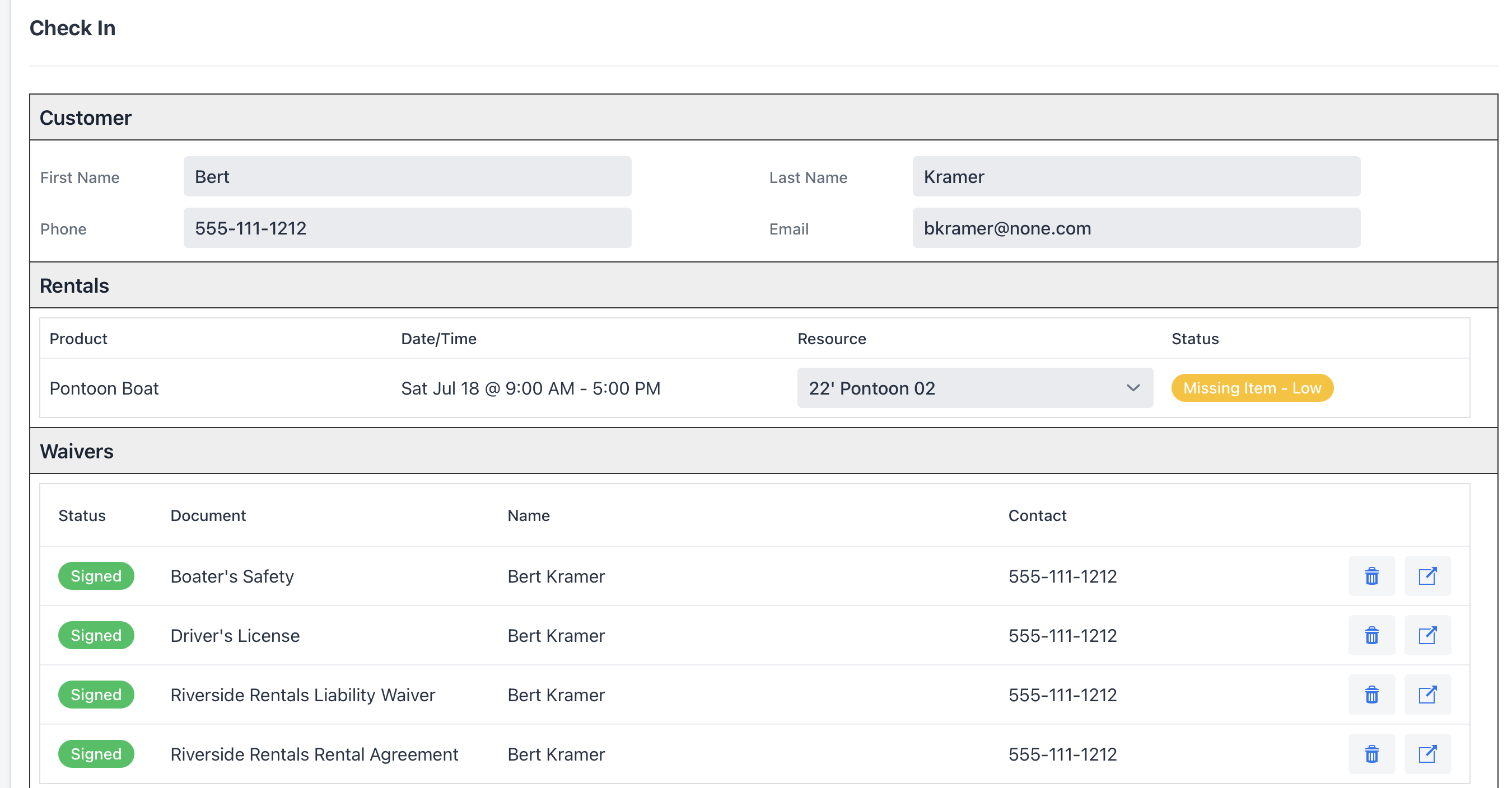Select the Email field bkramer@none.com
Viewport: 1512px width, 788px height.
click(x=1136, y=228)
